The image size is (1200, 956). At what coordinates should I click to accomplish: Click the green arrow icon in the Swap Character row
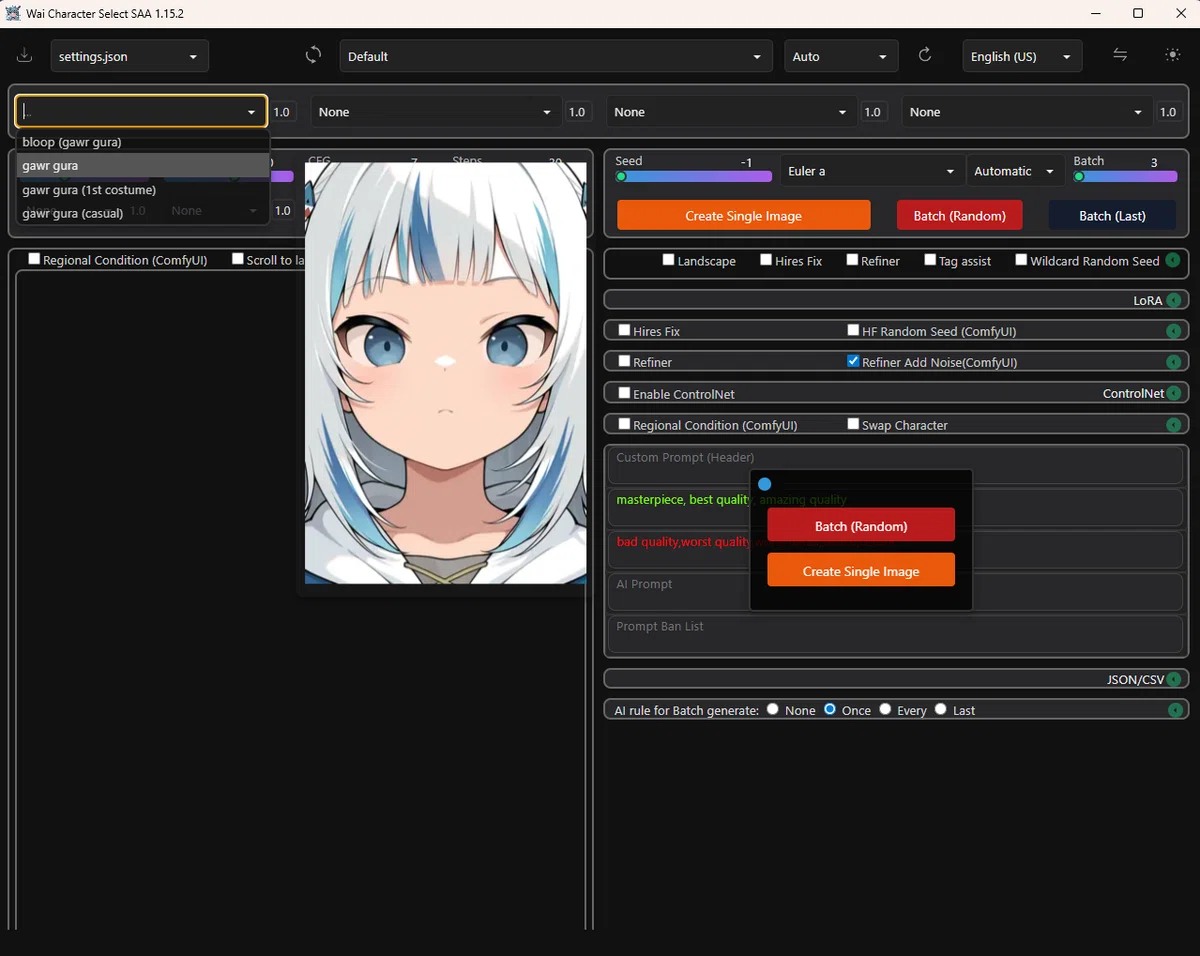[1173, 425]
